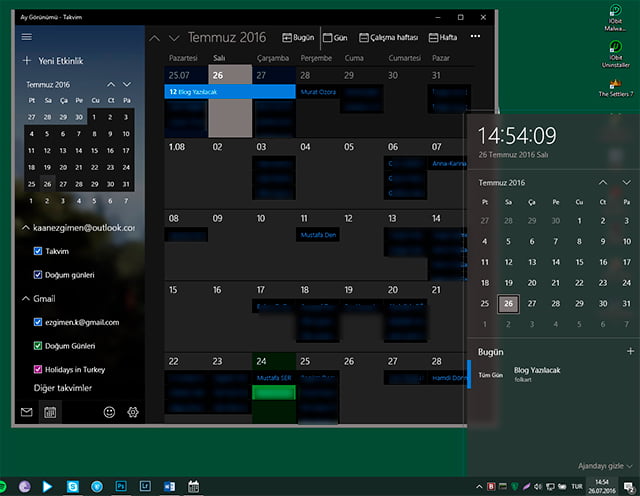Open Calendar app icon in taskbar
The height and width of the screenshot is (496, 640).
(193, 486)
